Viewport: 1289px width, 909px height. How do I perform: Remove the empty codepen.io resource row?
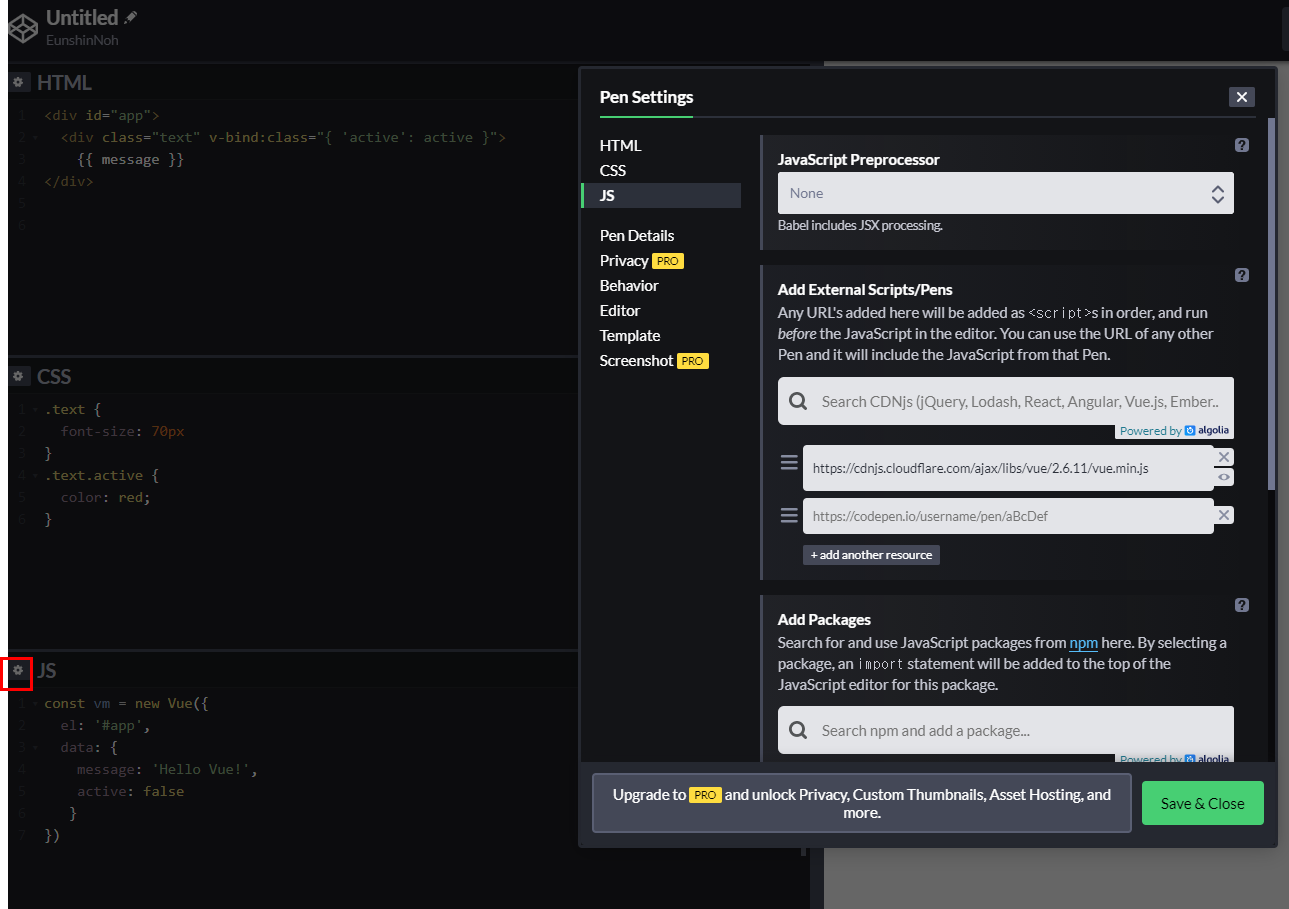pos(1225,515)
